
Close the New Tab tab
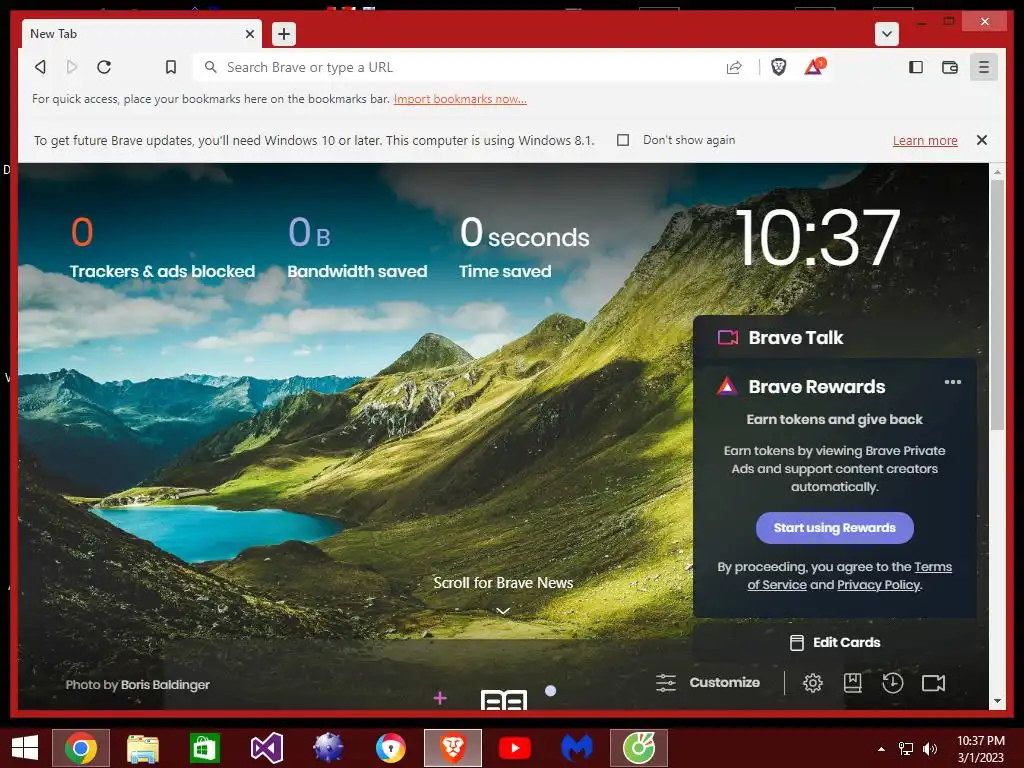coord(249,34)
